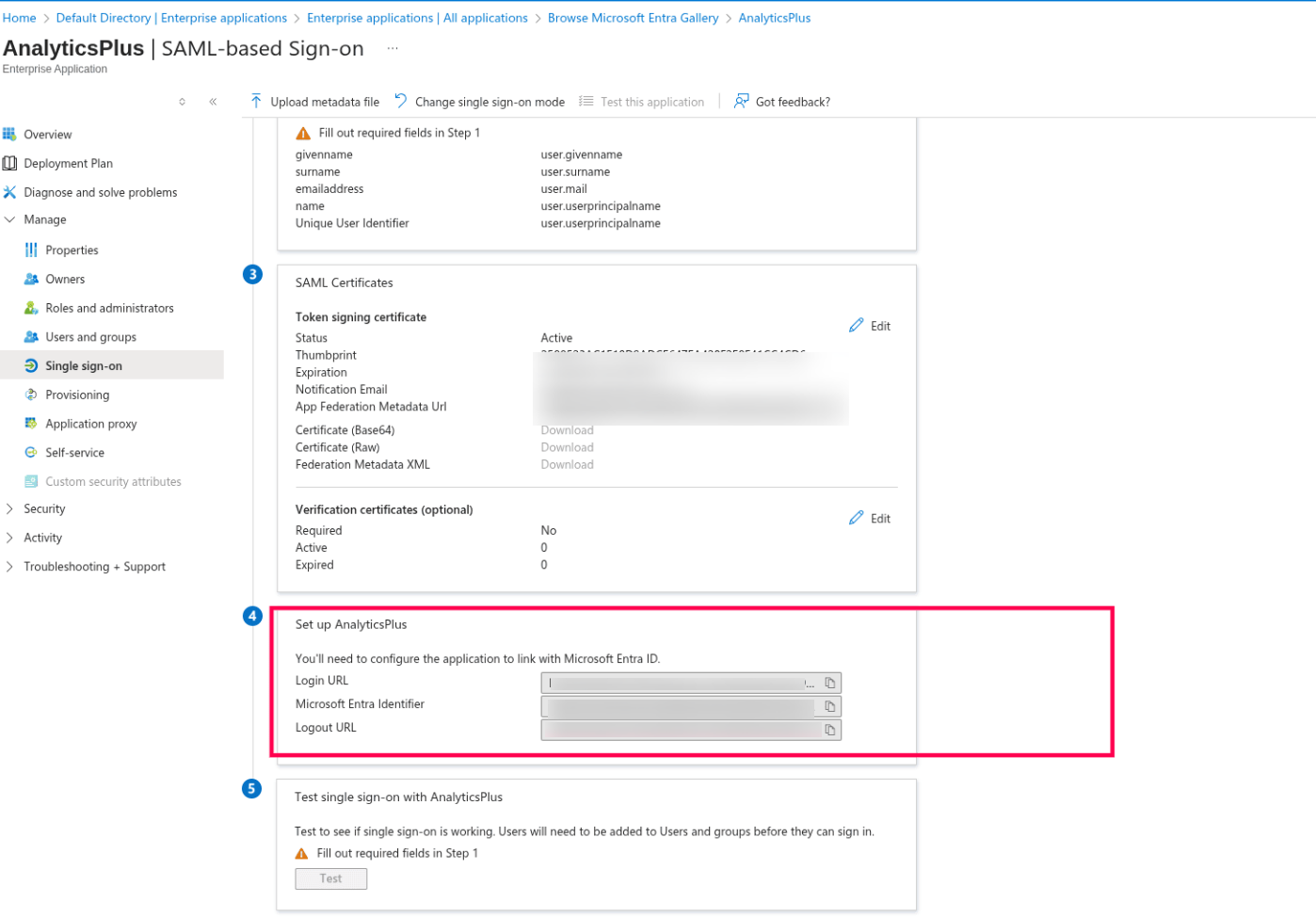The width and height of the screenshot is (1316, 918).
Task: Click the Provisioning cycle icon
Action: pos(31,395)
